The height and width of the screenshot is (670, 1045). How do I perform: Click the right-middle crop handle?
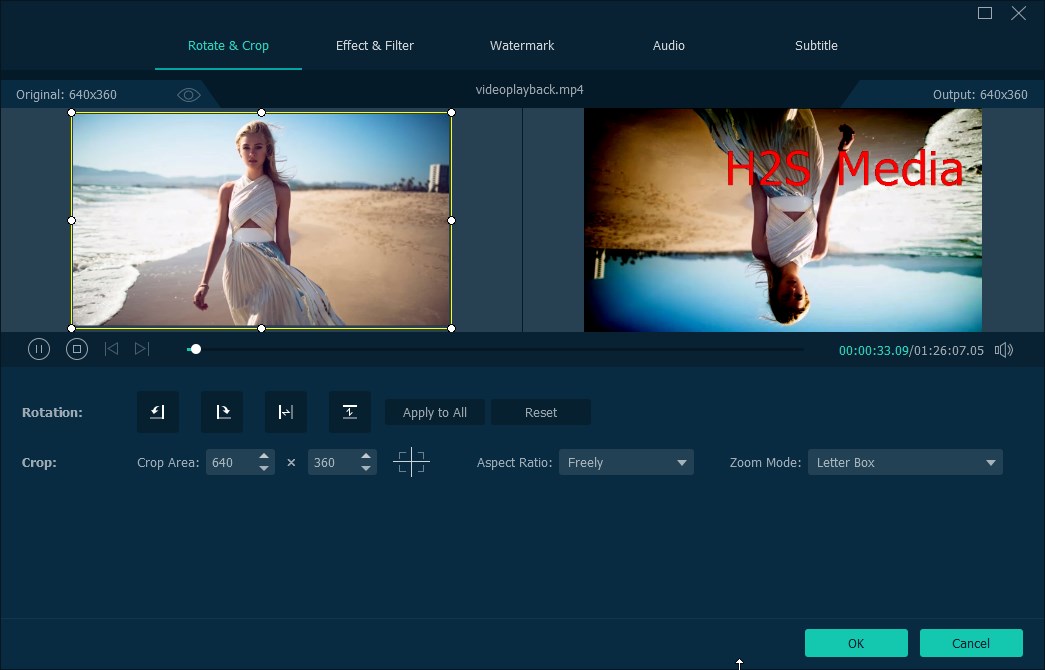(451, 220)
